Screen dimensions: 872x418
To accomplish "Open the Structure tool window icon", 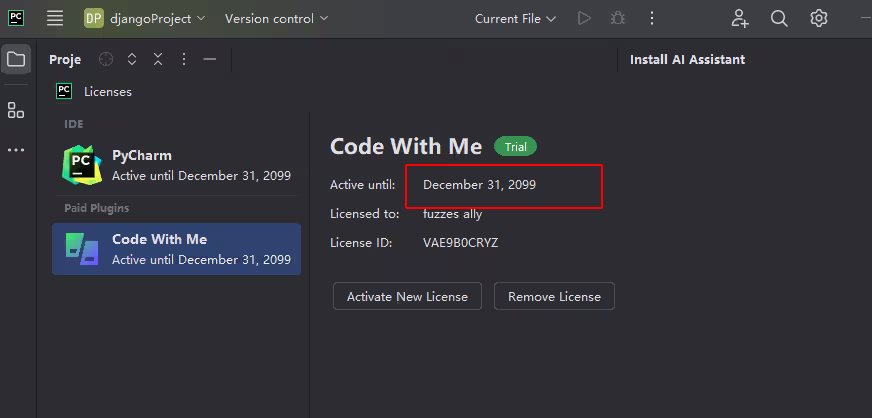I will pos(16,110).
